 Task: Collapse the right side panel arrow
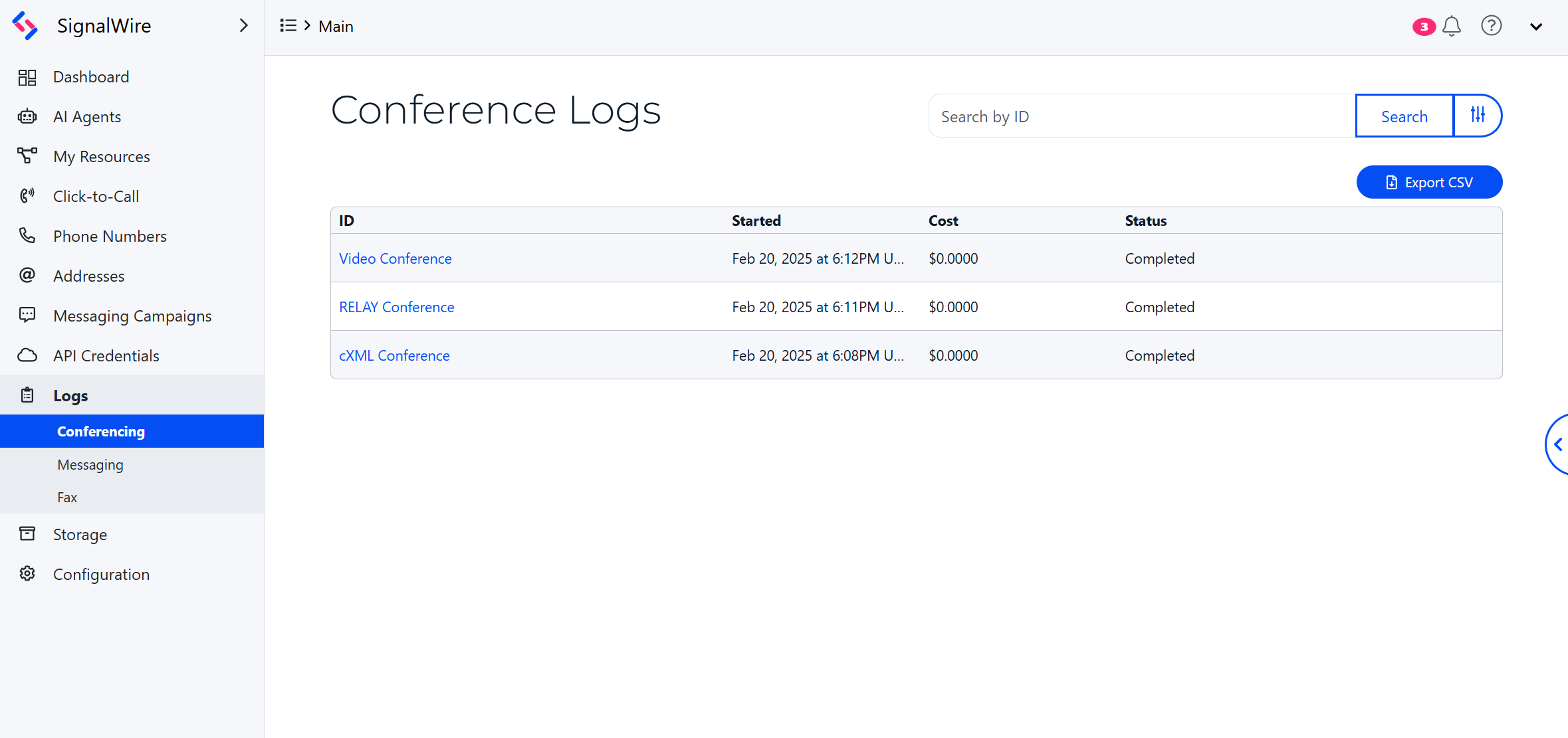coord(1559,444)
